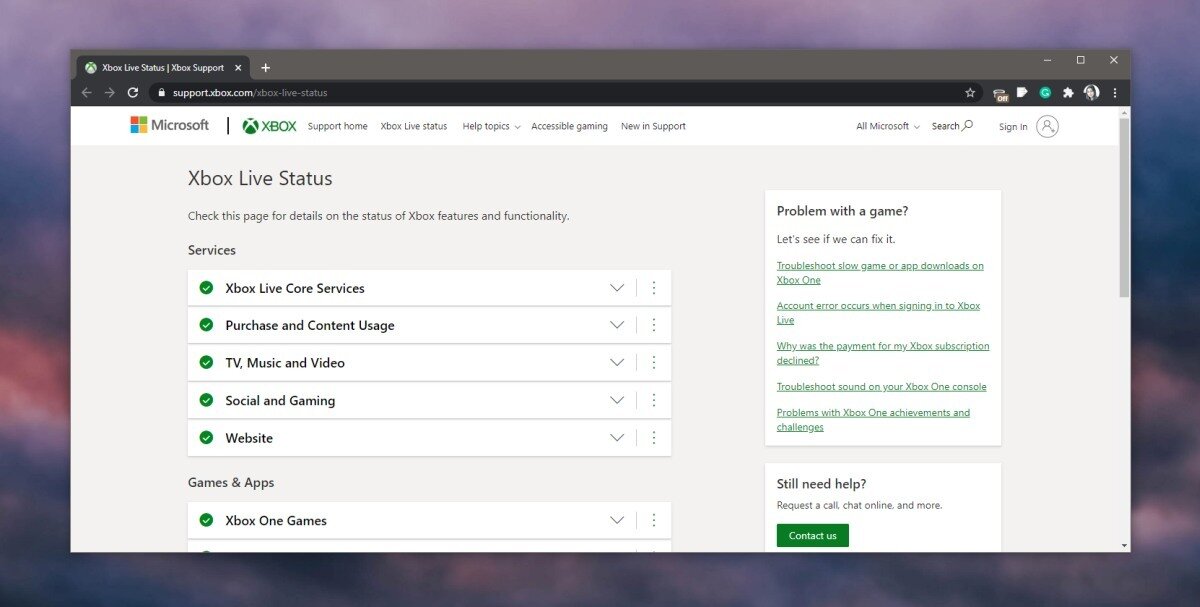Open Chrome's three-dot menu
This screenshot has height=607, width=1200.
point(1115,91)
